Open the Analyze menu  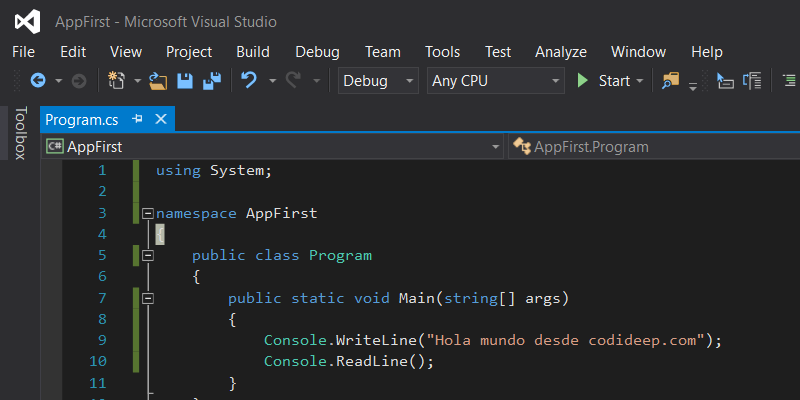(561, 52)
